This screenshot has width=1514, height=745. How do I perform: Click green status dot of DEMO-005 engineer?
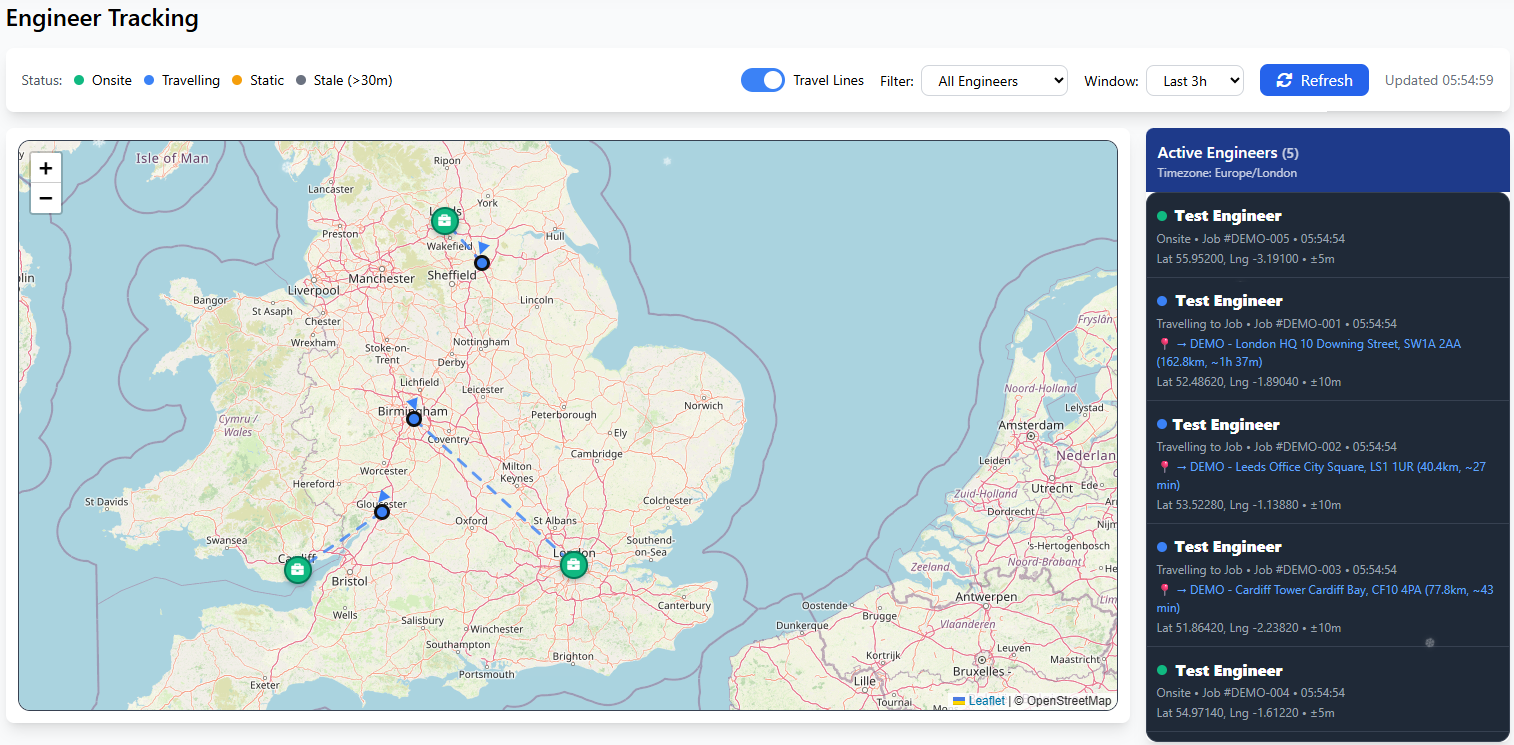pos(1162,216)
